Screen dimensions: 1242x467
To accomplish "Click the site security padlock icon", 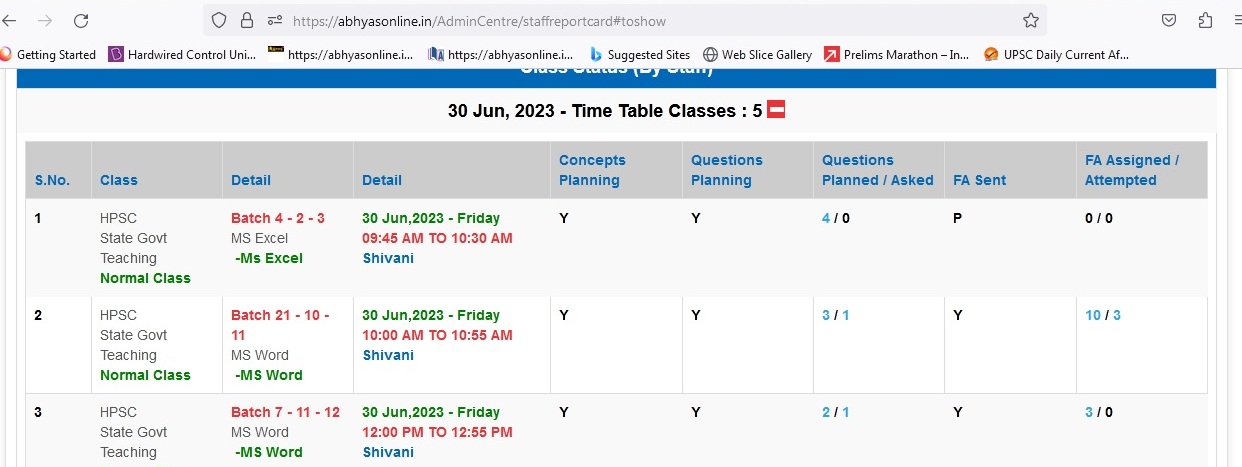I will pos(247,20).
